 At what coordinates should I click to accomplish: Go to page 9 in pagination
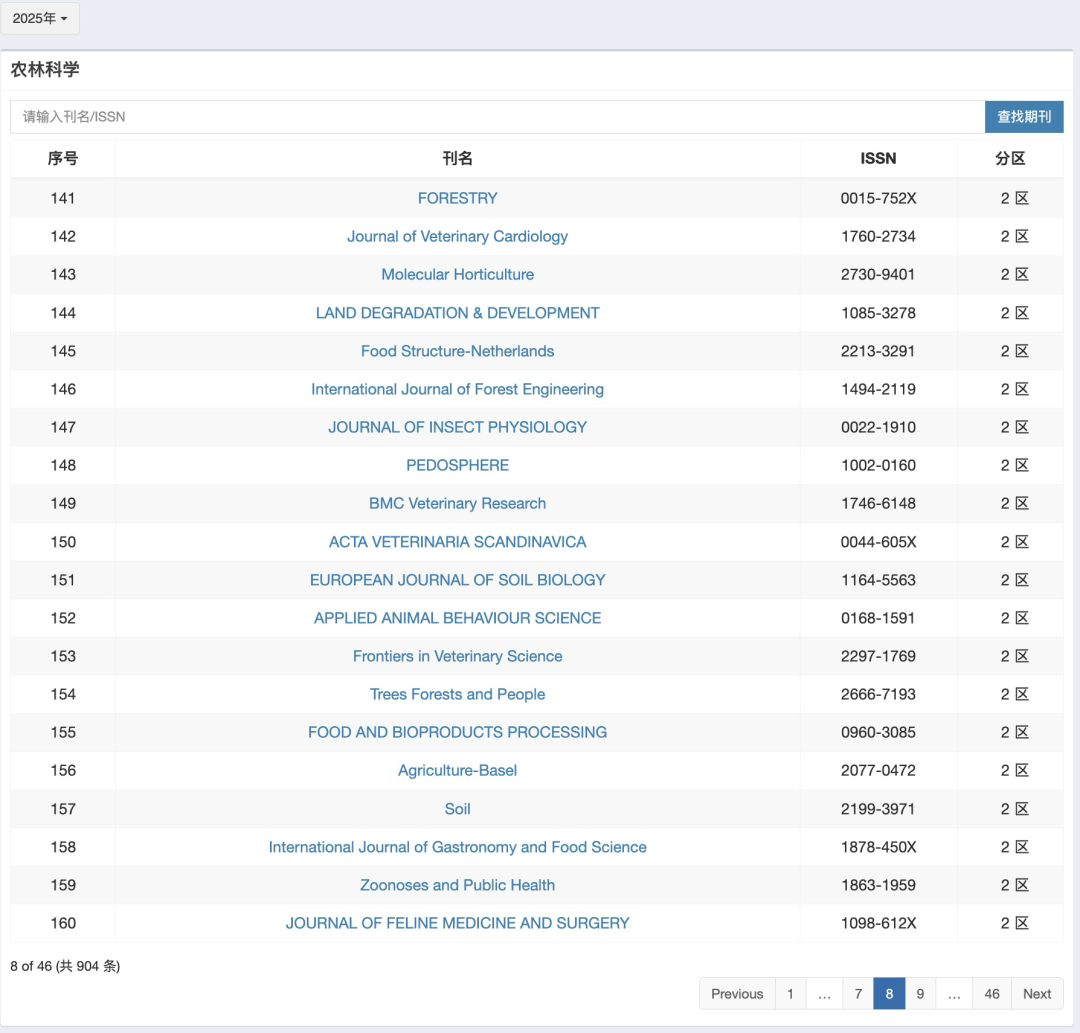coord(920,994)
